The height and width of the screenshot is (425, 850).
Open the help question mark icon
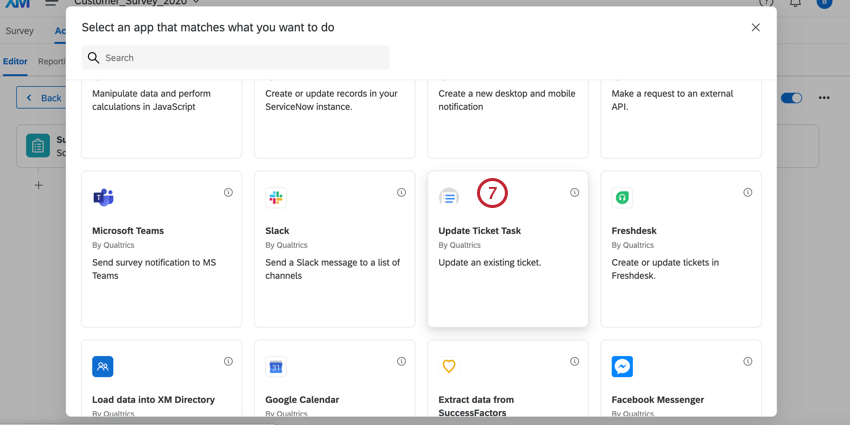[x=766, y=3]
